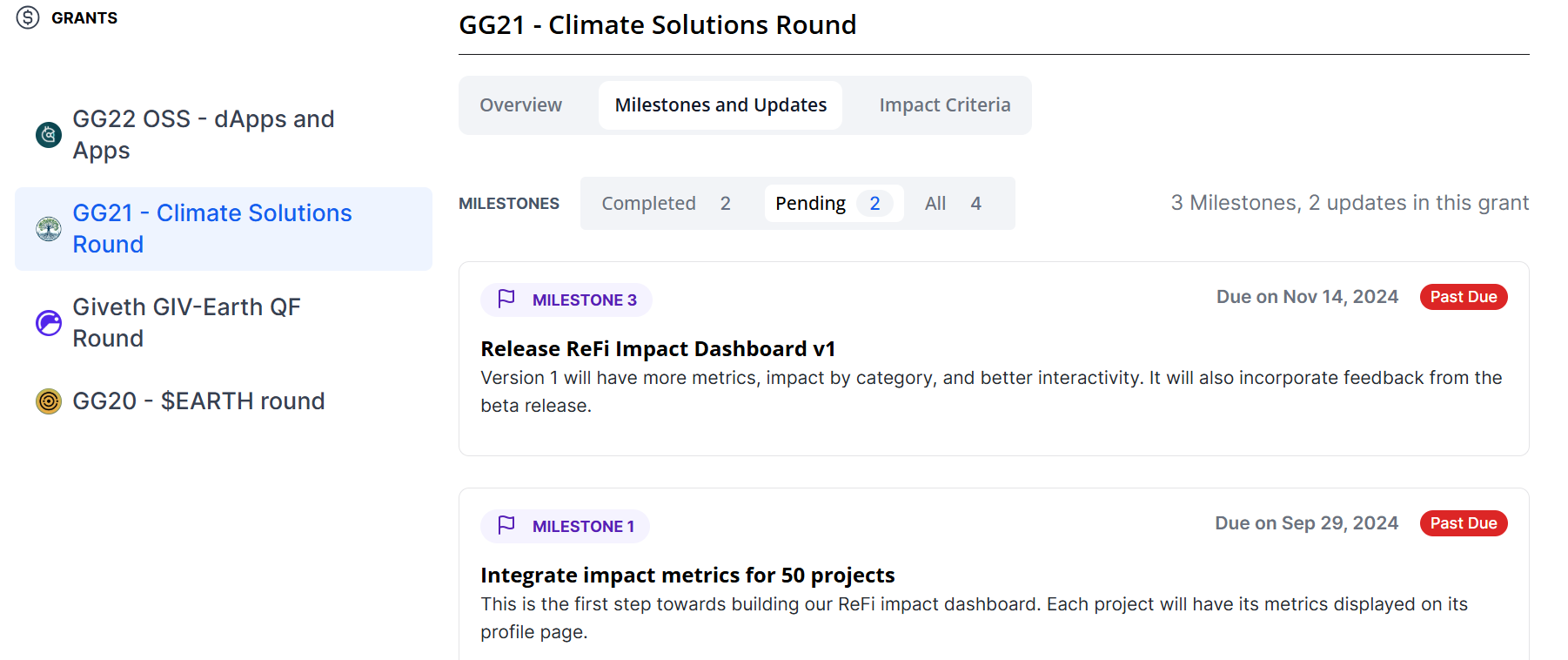Click the GG20 $EARTH round logo icon
The image size is (1568, 660).
(49, 401)
